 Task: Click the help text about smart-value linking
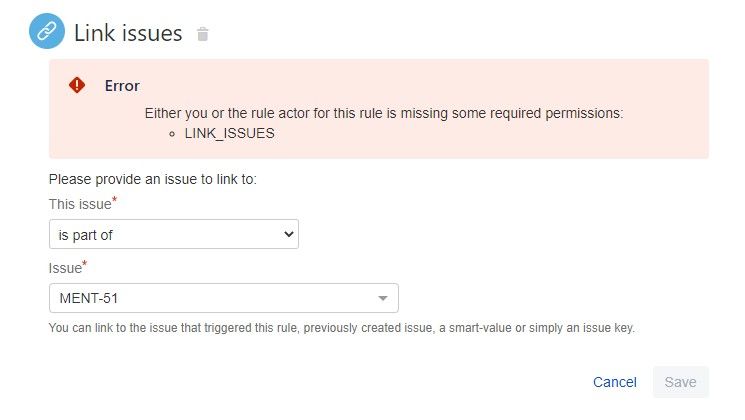pyautogui.click(x=342, y=328)
